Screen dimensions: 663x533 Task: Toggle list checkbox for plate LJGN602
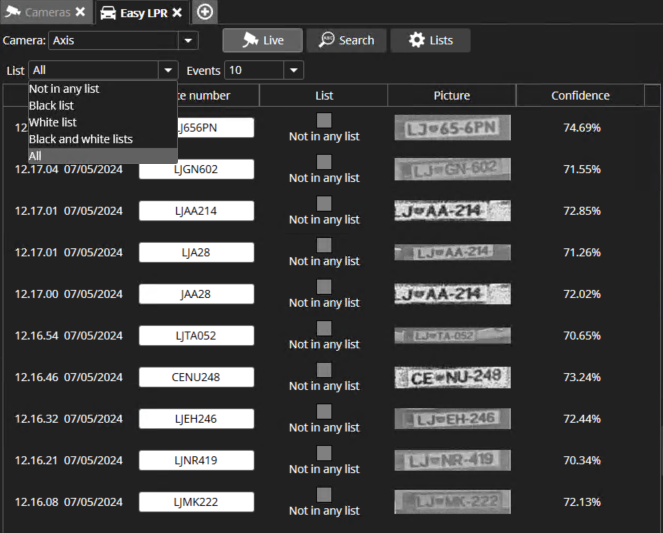coord(324,162)
